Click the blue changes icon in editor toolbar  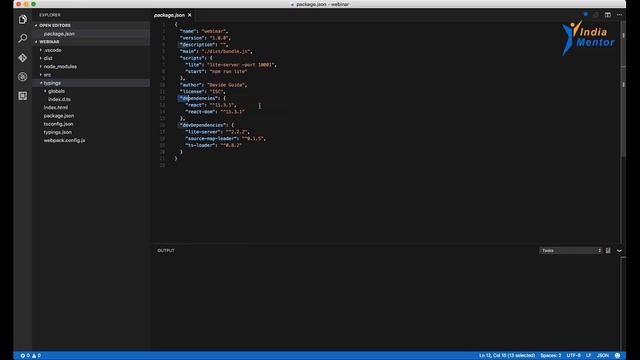pos(586,15)
